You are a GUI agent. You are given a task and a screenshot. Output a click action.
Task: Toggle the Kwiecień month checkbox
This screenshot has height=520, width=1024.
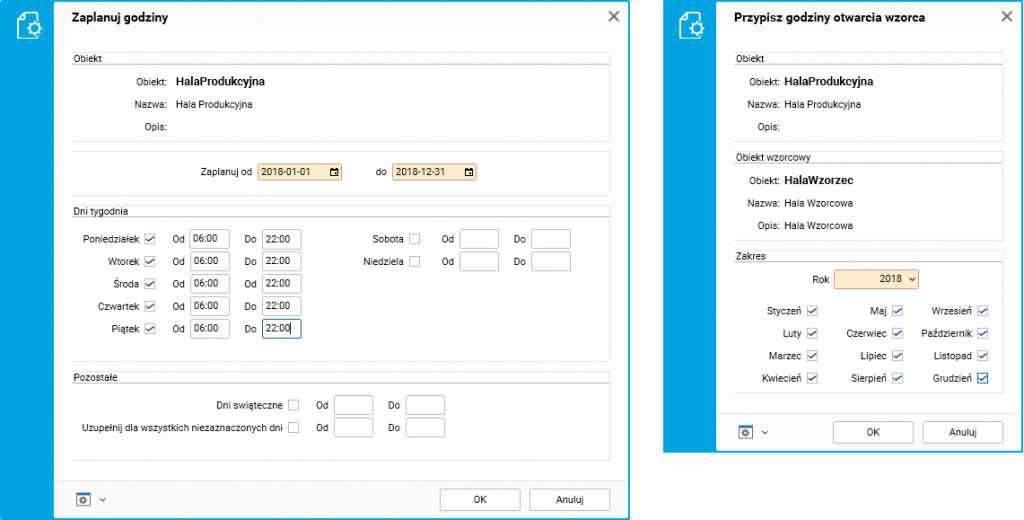[812, 378]
